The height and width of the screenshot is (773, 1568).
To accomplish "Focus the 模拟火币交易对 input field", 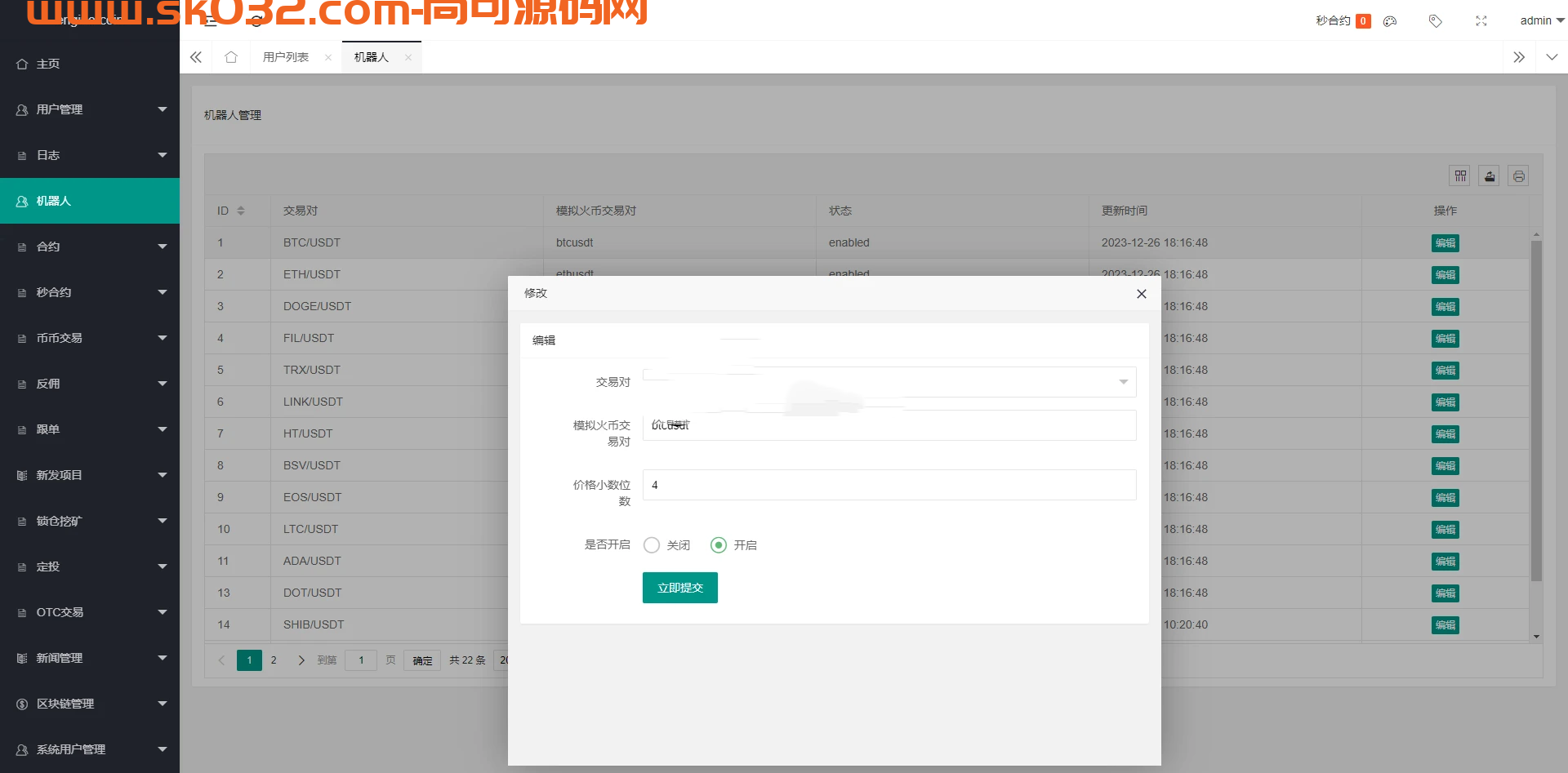I will [889, 425].
